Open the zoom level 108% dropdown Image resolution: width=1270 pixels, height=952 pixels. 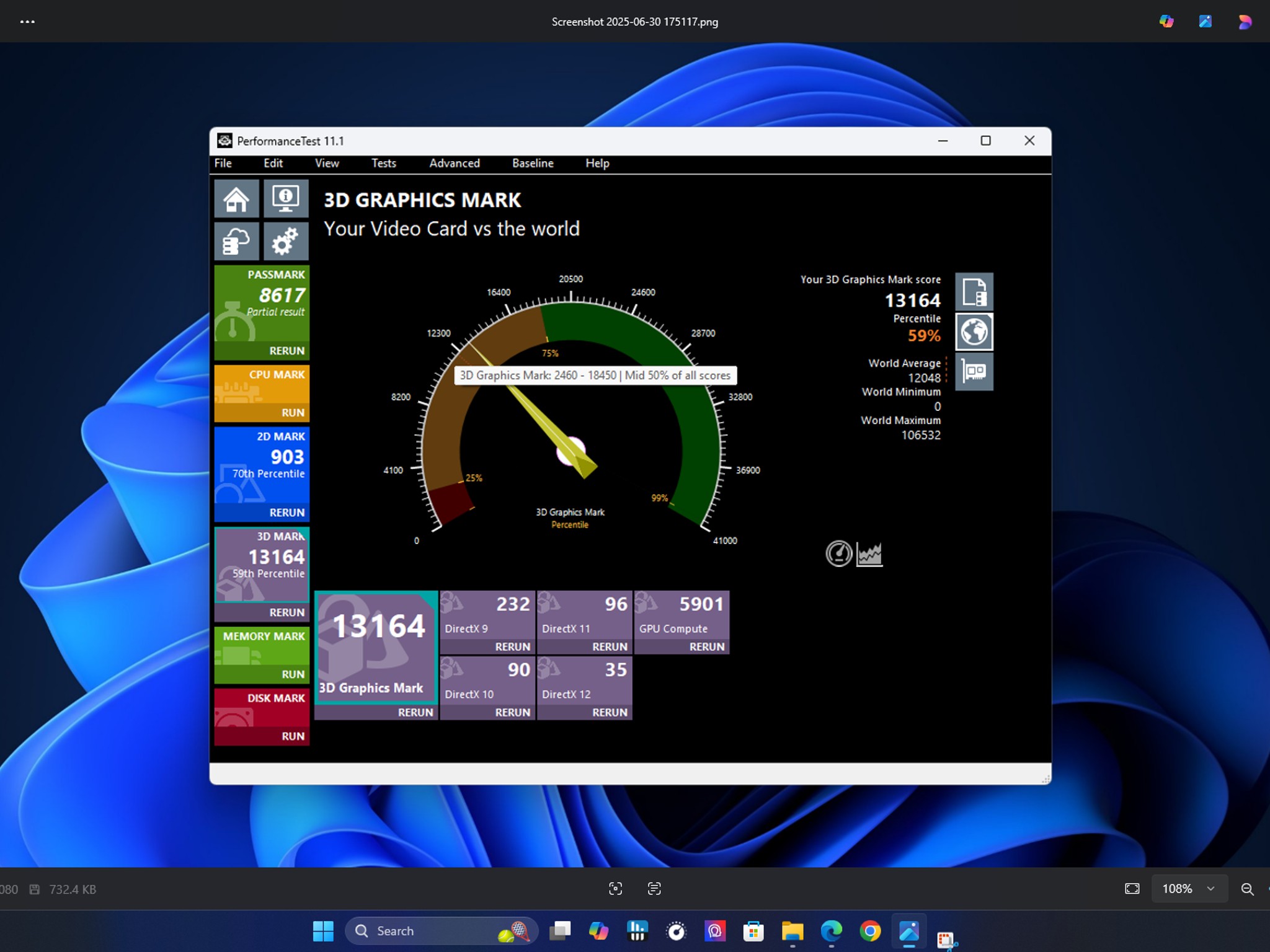pyautogui.click(x=1188, y=889)
